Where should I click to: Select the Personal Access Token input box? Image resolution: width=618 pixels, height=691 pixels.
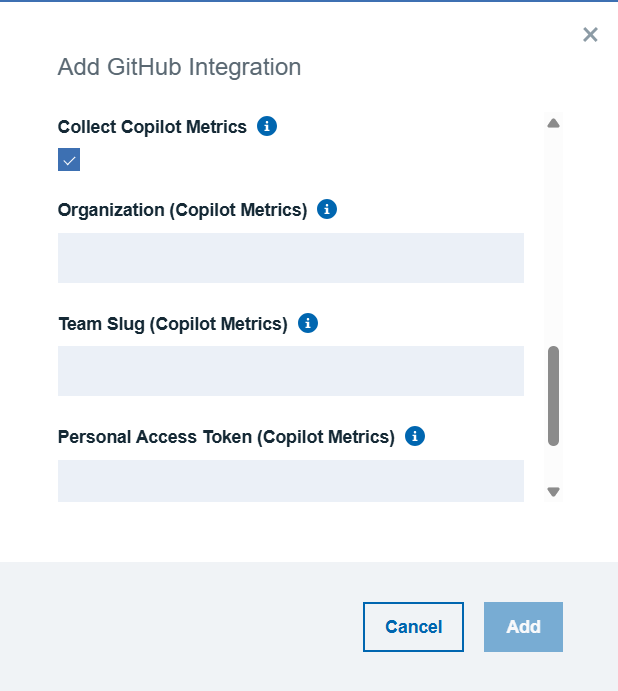(x=290, y=481)
